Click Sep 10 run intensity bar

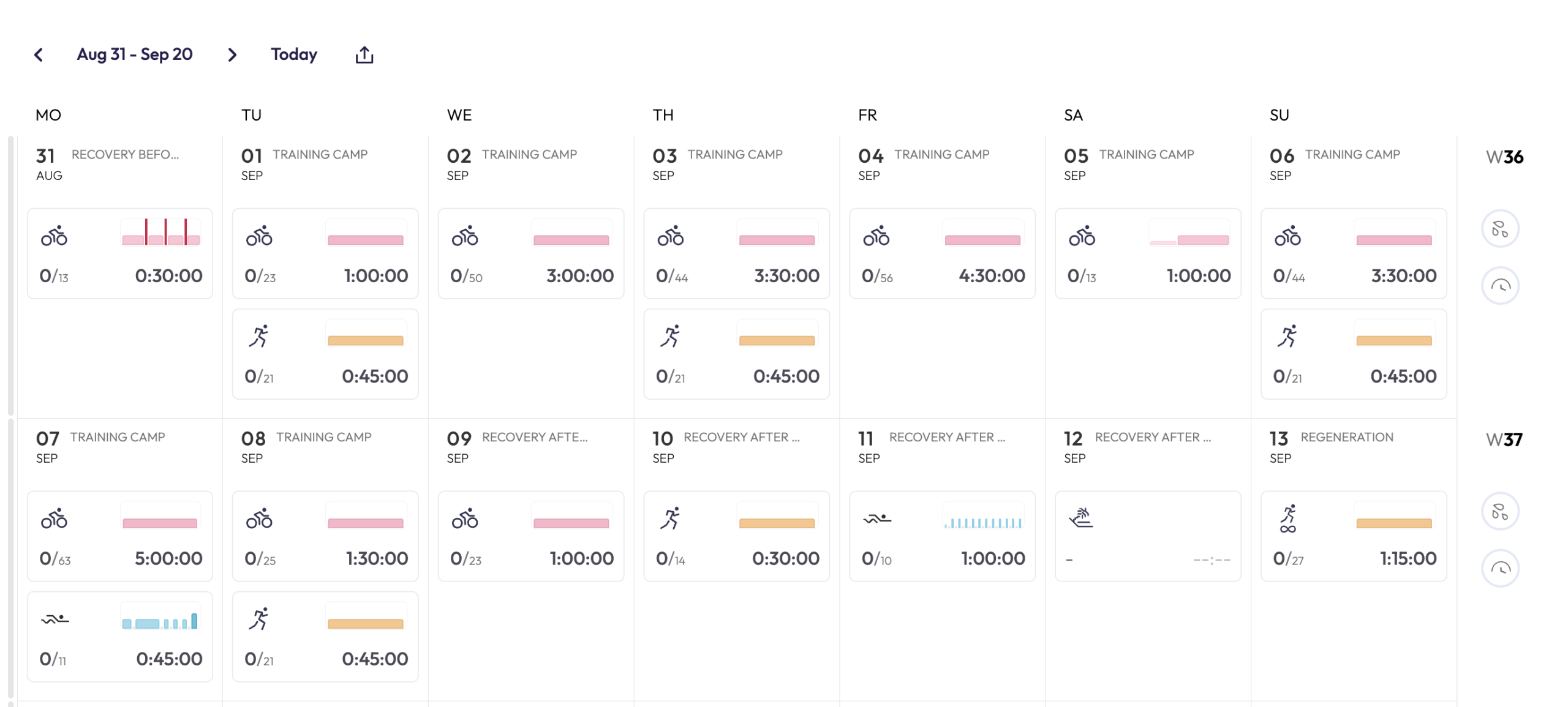coord(777,523)
